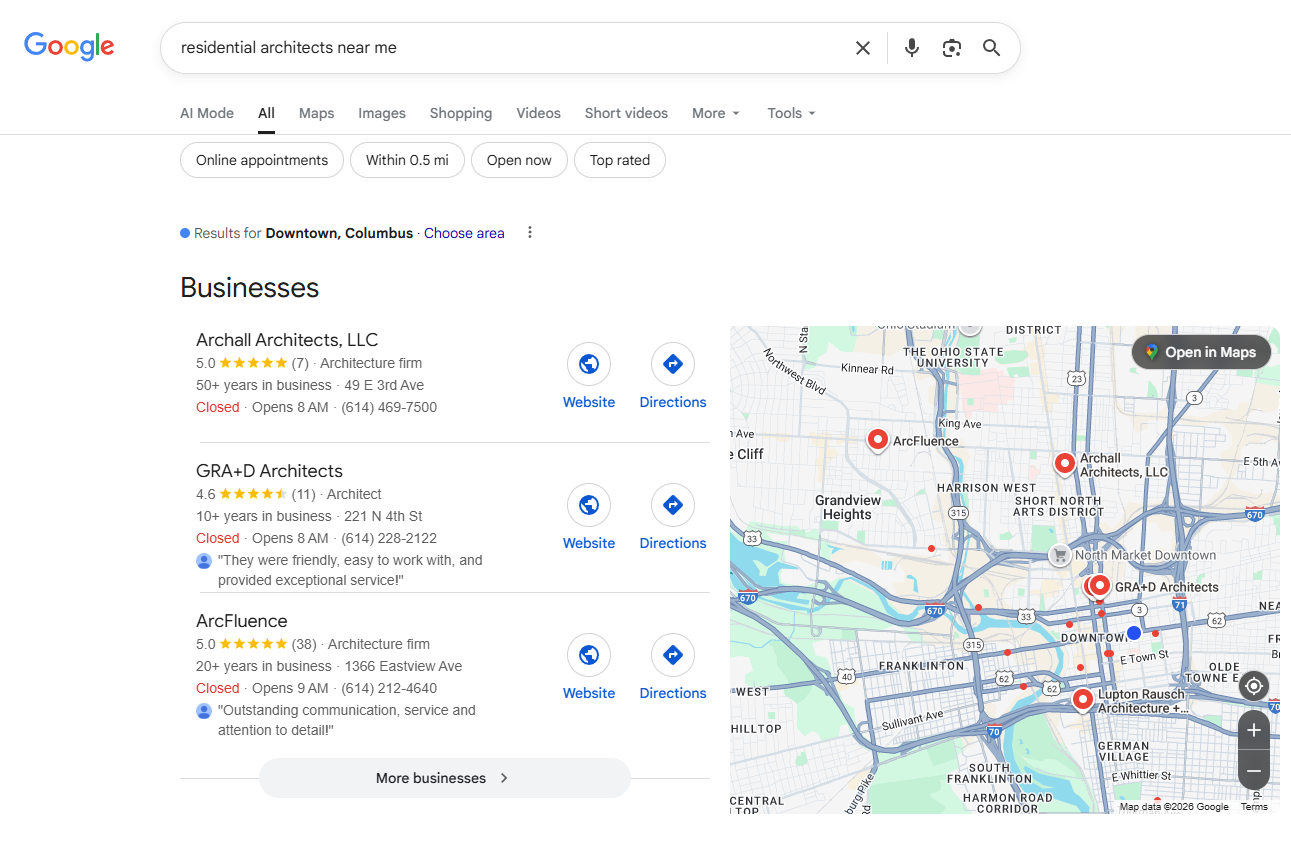Click the More businesses button

(444, 778)
